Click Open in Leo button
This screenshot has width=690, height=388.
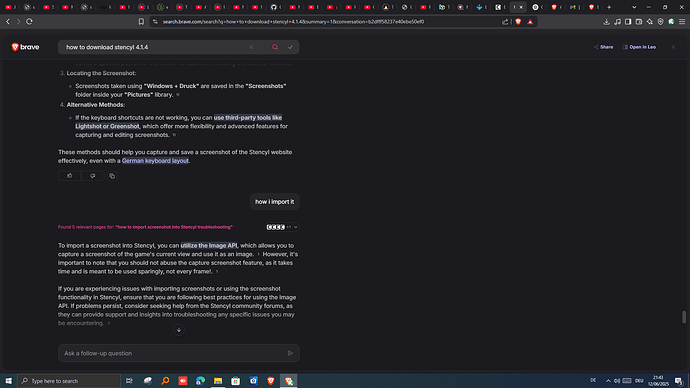coord(639,47)
